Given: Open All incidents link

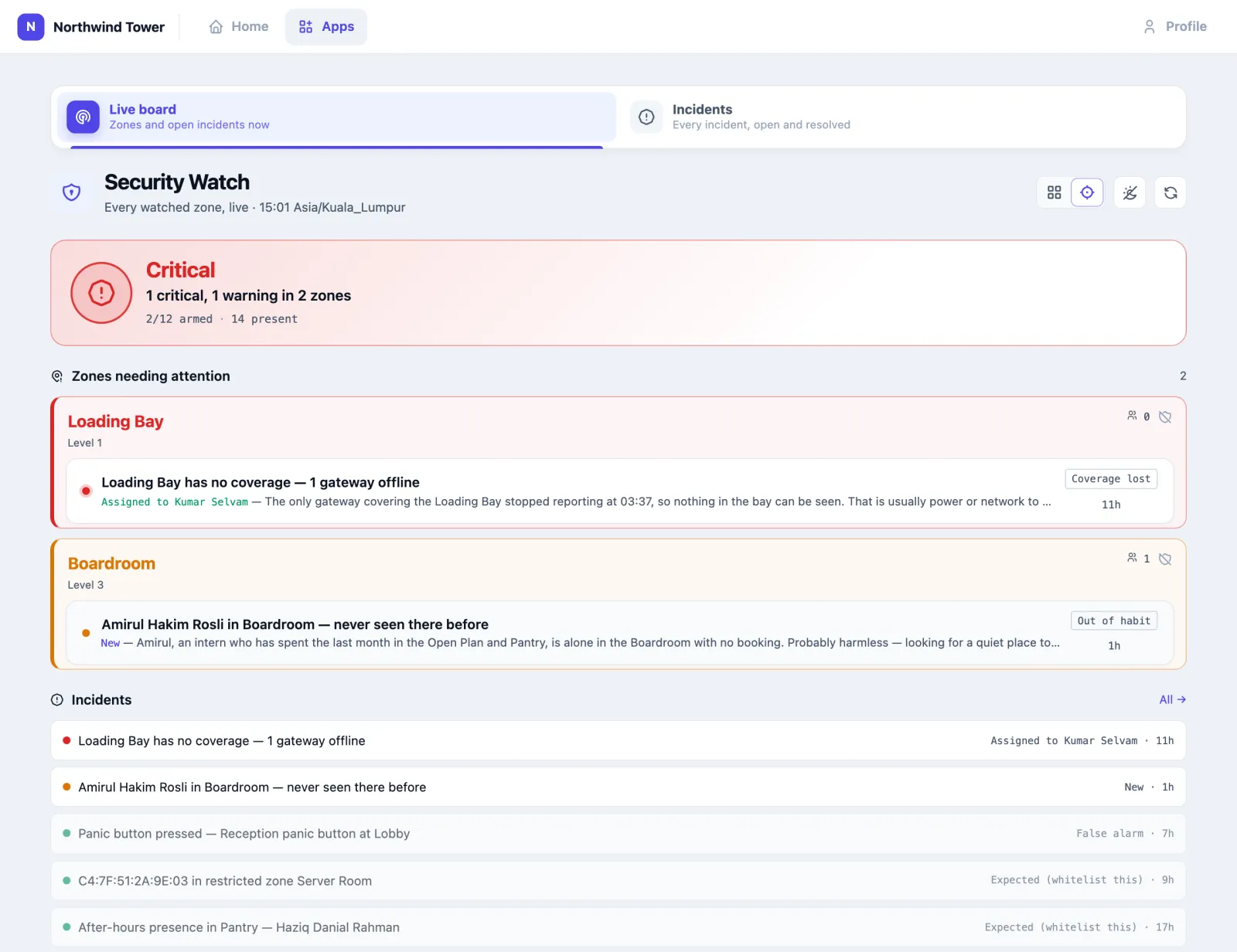Looking at the screenshot, I should point(1172,699).
